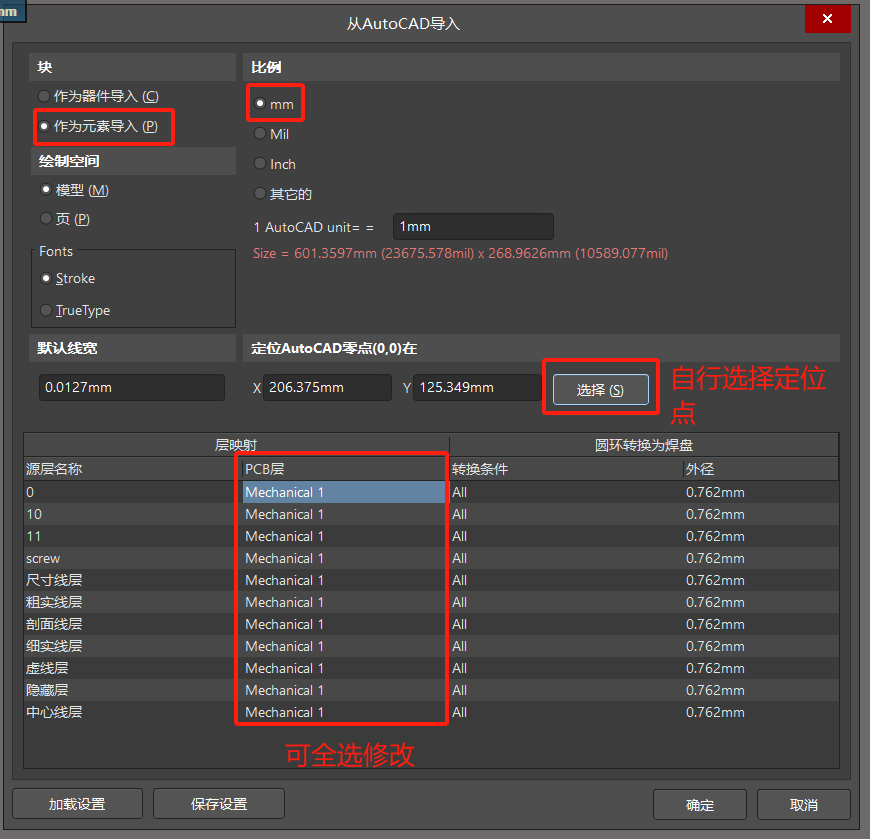The height and width of the screenshot is (839, 870).
Task: Open PCB层 dropdown for 中心线层
Action: pos(344,712)
